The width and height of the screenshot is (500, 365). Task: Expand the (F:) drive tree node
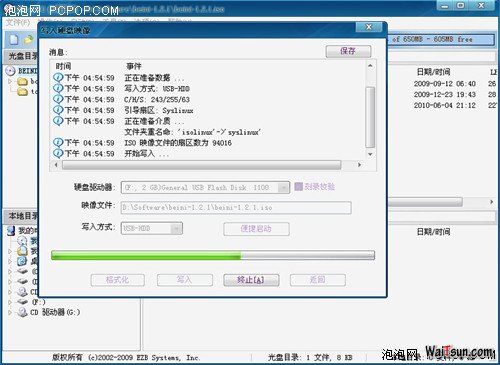[10, 302]
